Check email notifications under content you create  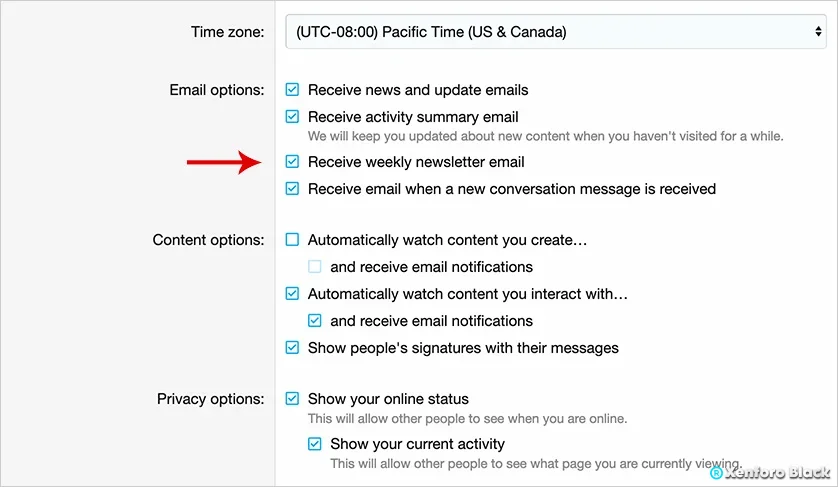[315, 266]
